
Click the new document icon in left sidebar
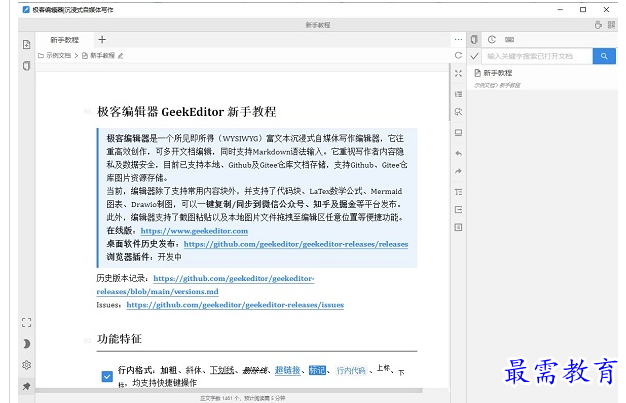[x=26, y=44]
